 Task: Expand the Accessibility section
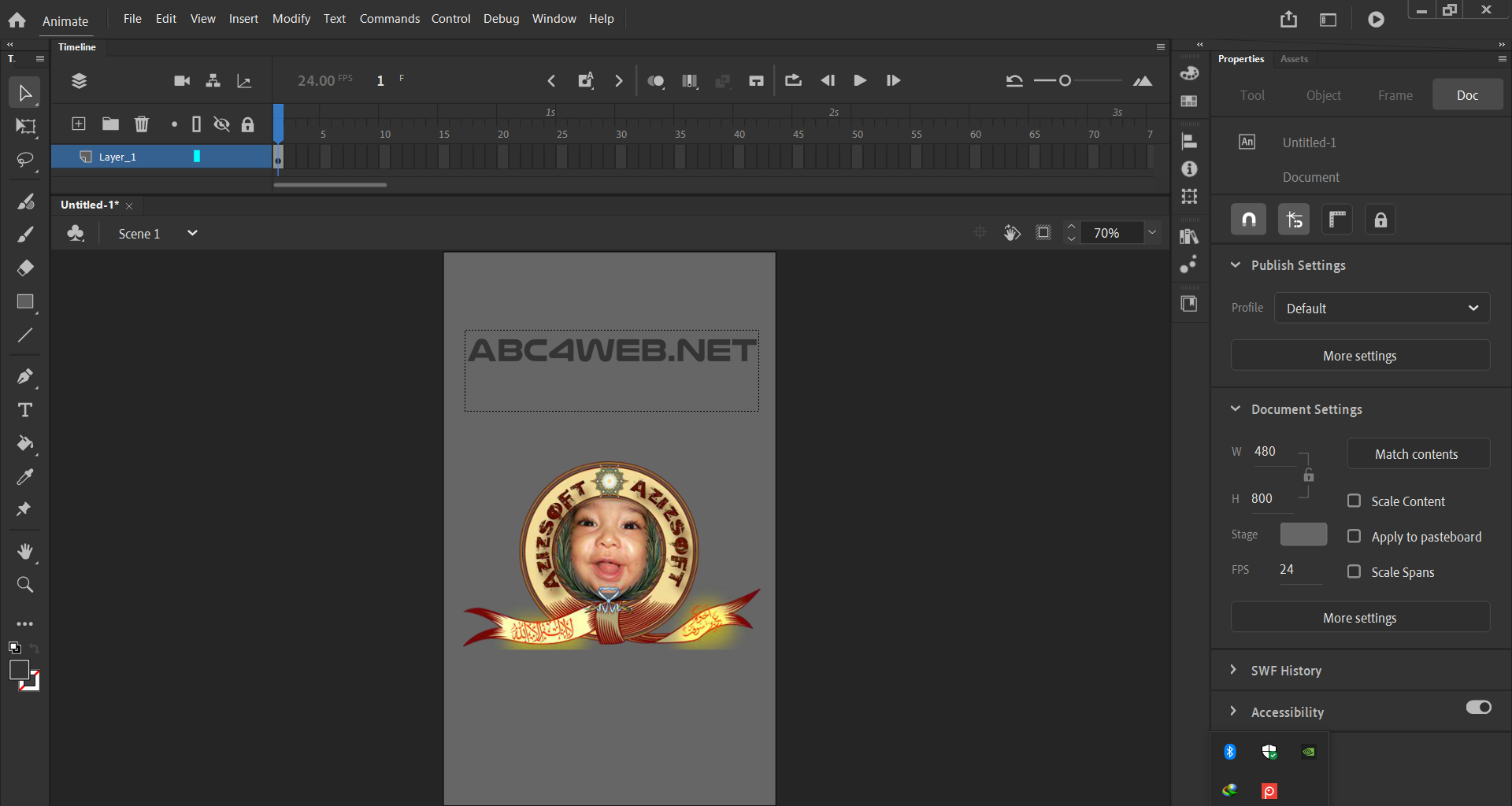pyautogui.click(x=1233, y=712)
